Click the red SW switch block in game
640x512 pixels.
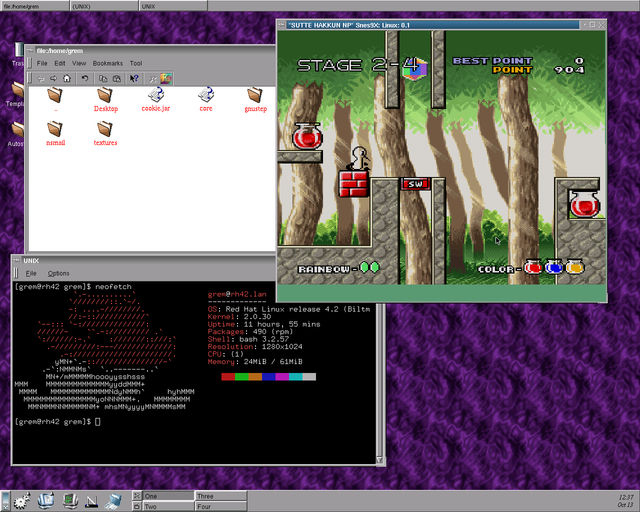coord(416,184)
